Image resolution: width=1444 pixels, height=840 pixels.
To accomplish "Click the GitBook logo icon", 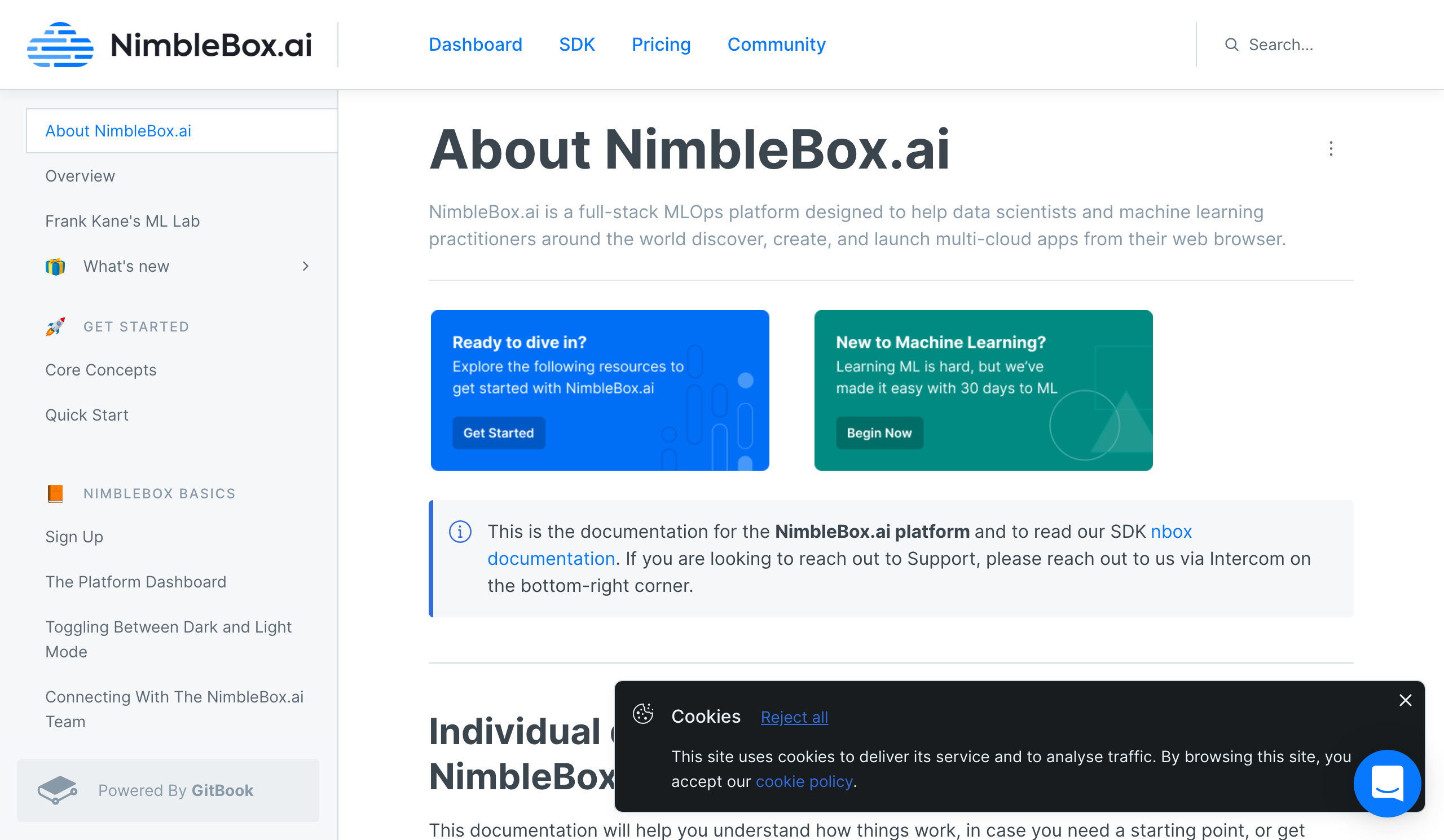I will [58, 790].
